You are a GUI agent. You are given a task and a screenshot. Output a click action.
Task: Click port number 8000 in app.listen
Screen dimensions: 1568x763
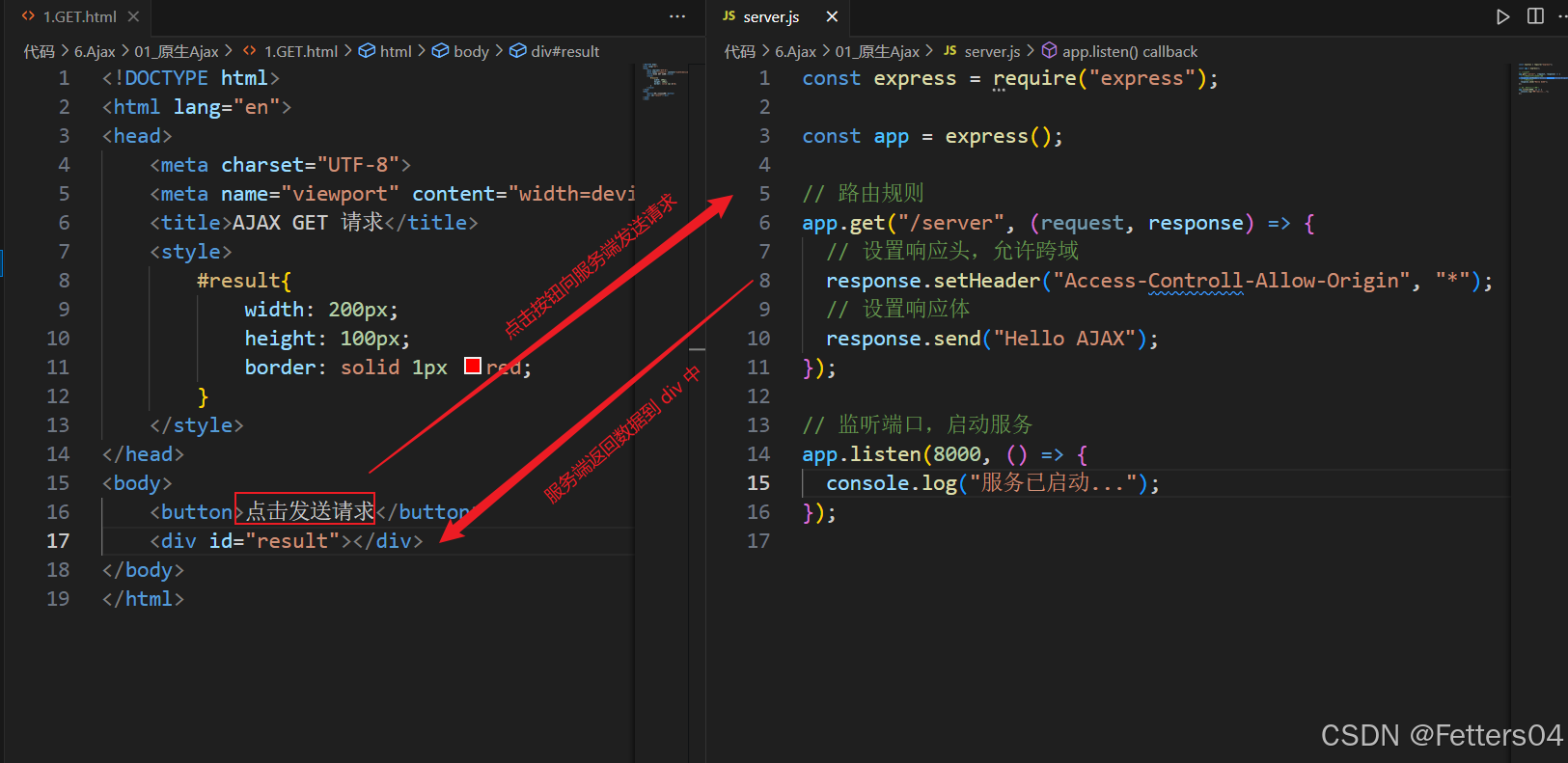(x=956, y=454)
